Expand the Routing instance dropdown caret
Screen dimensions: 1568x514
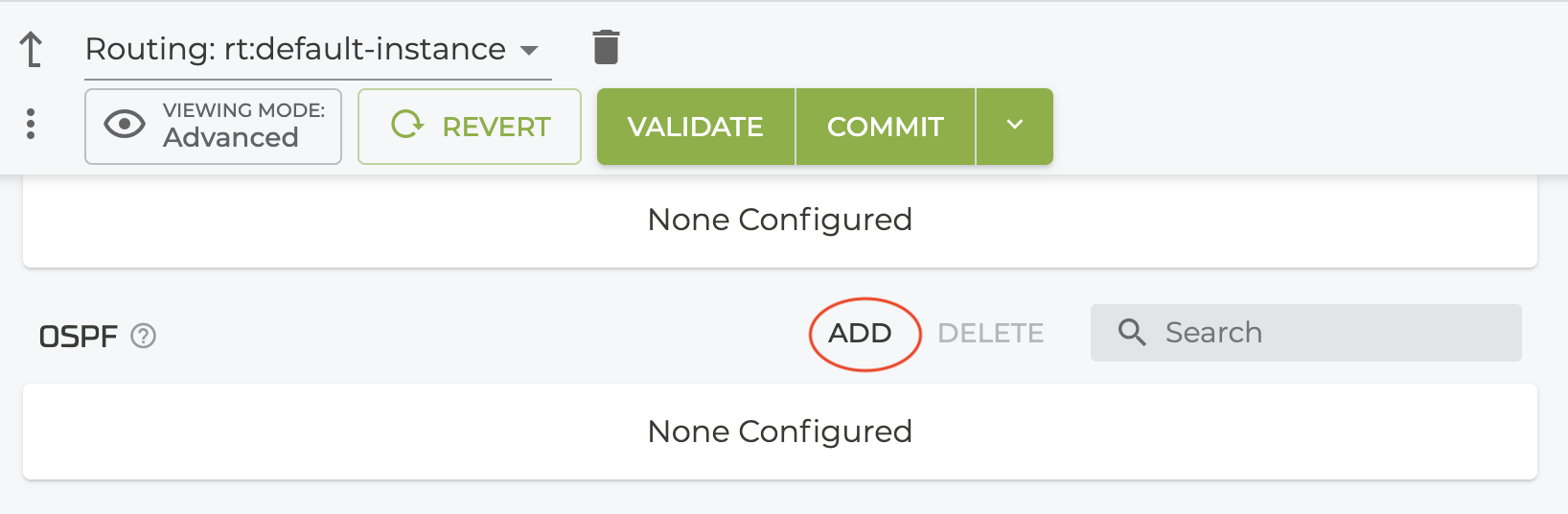(x=529, y=50)
